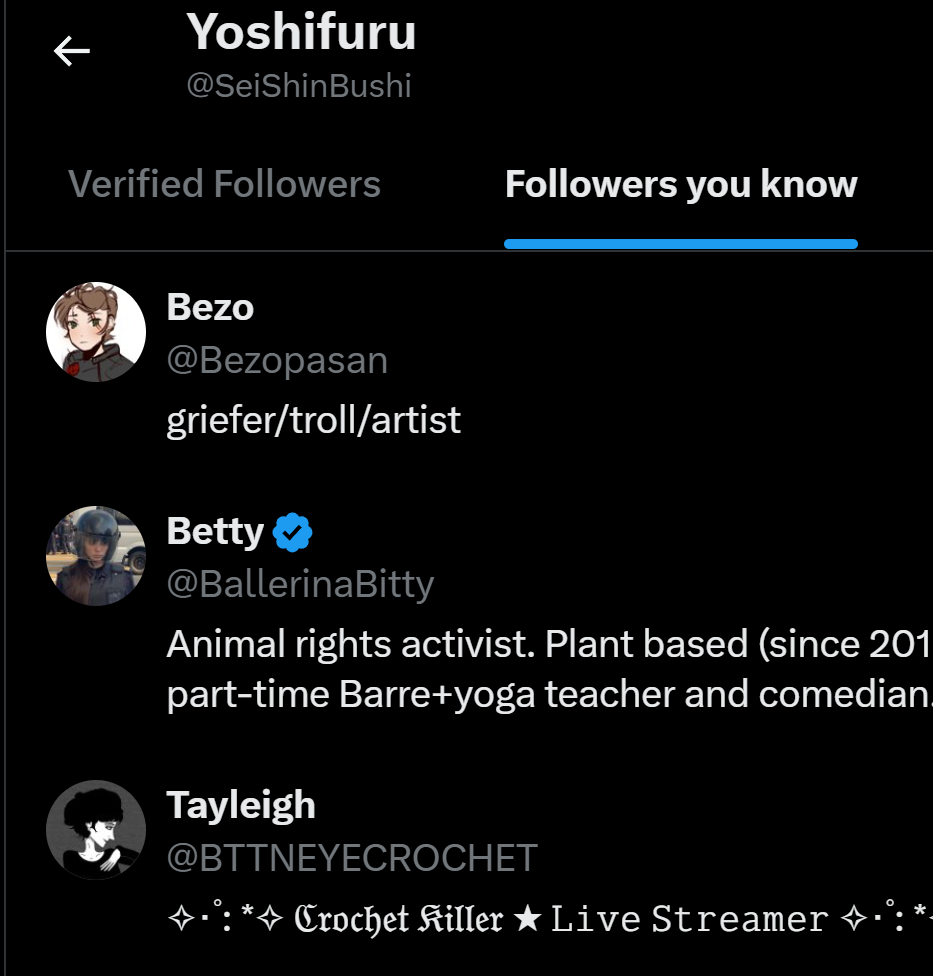This screenshot has height=976, width=933.
Task: Select the Followers you know tab
Action: click(681, 185)
